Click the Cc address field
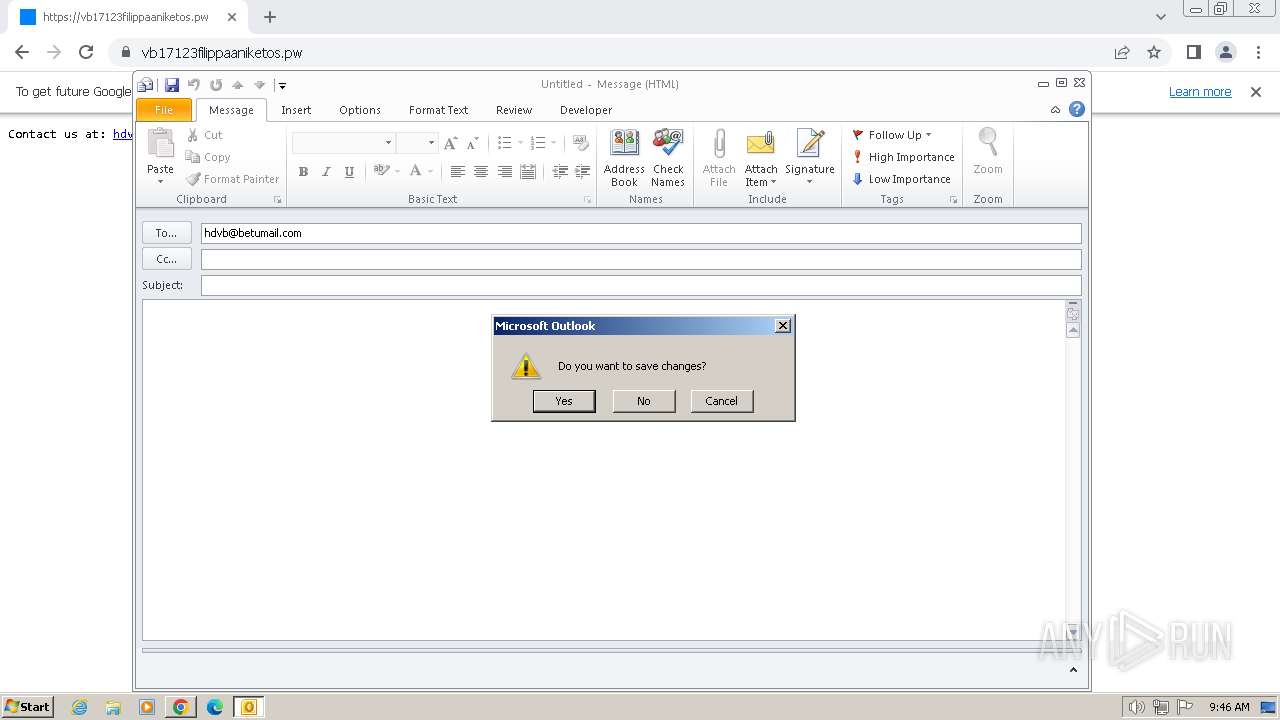Screen dimensions: 1280x720 coord(641,259)
